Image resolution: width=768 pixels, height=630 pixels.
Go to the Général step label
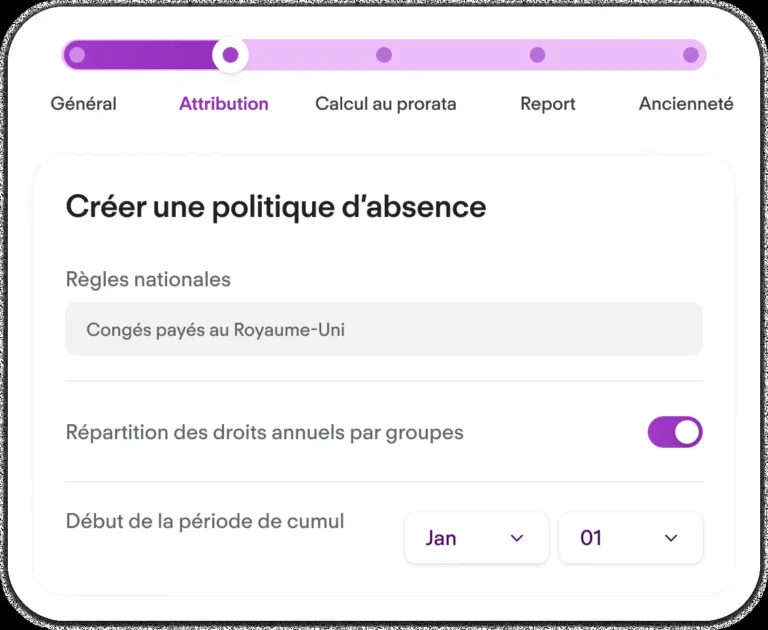83,104
